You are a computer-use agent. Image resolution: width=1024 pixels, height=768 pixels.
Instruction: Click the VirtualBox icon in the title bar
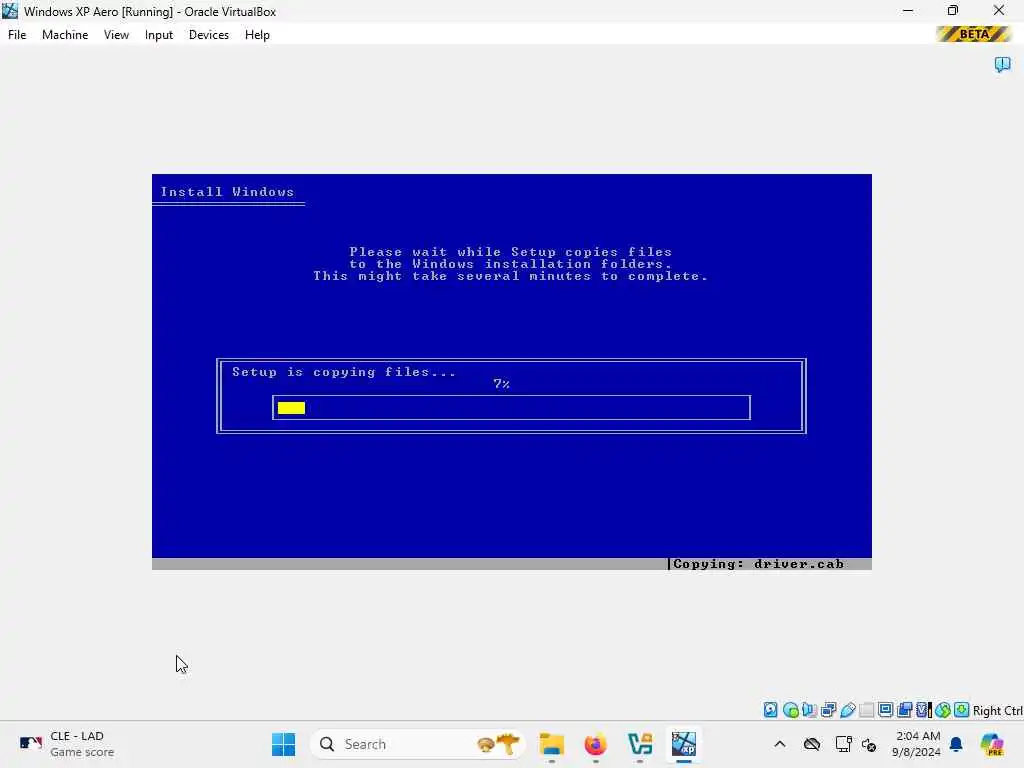(x=10, y=10)
